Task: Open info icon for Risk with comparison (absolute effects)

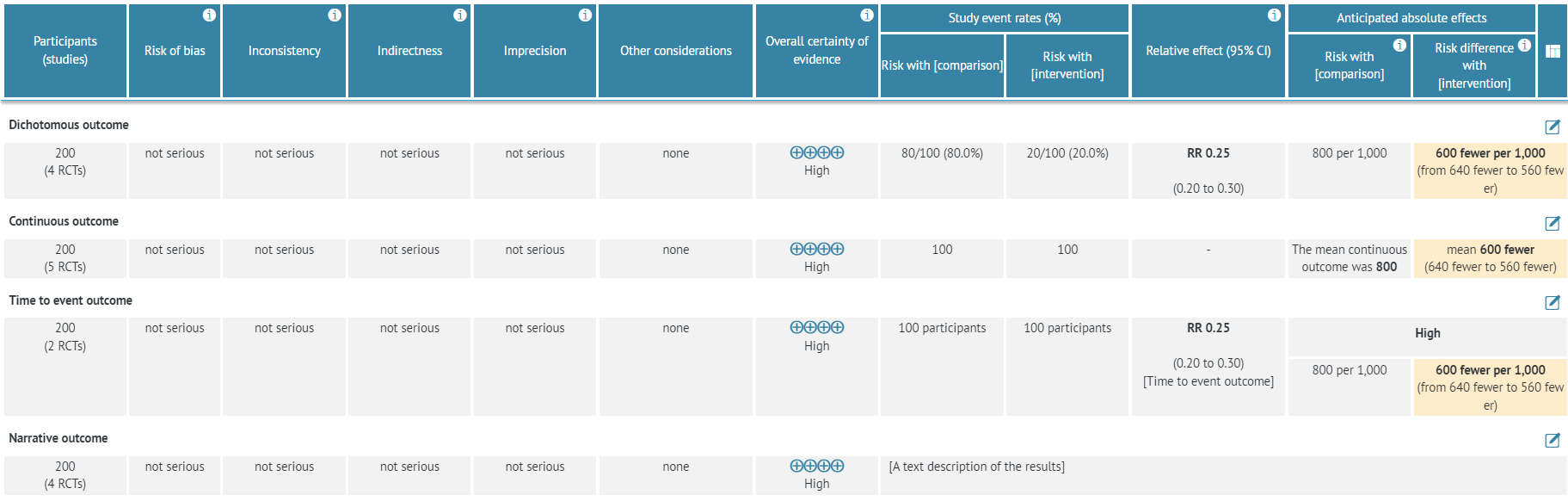Action: [1399, 45]
